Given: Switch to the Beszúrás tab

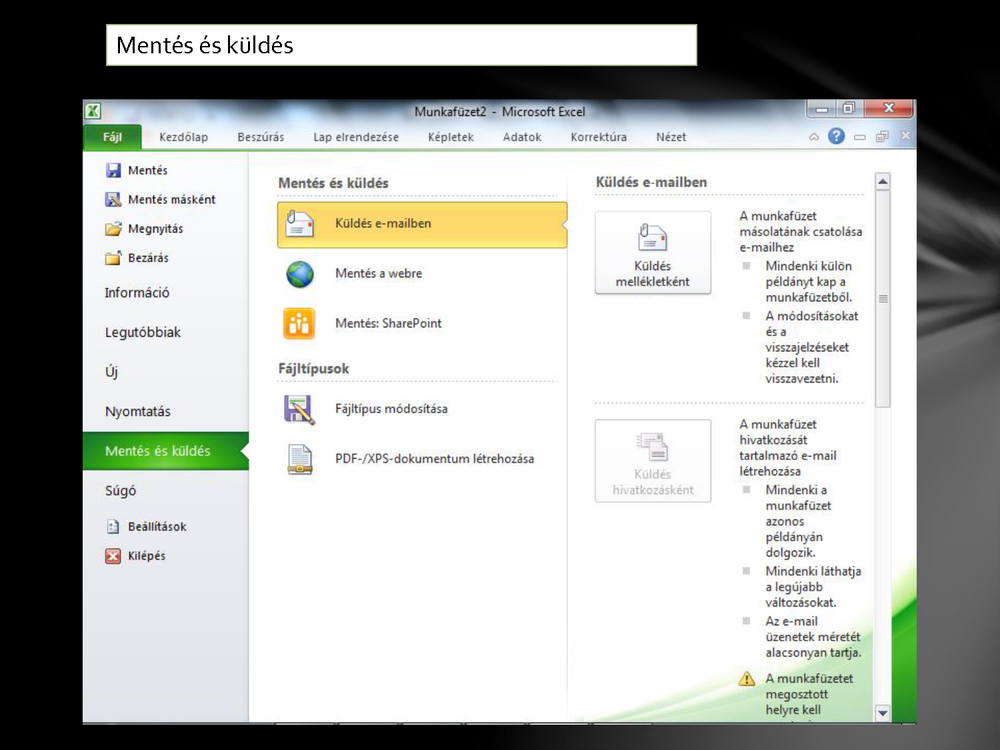Looking at the screenshot, I should 261,137.
